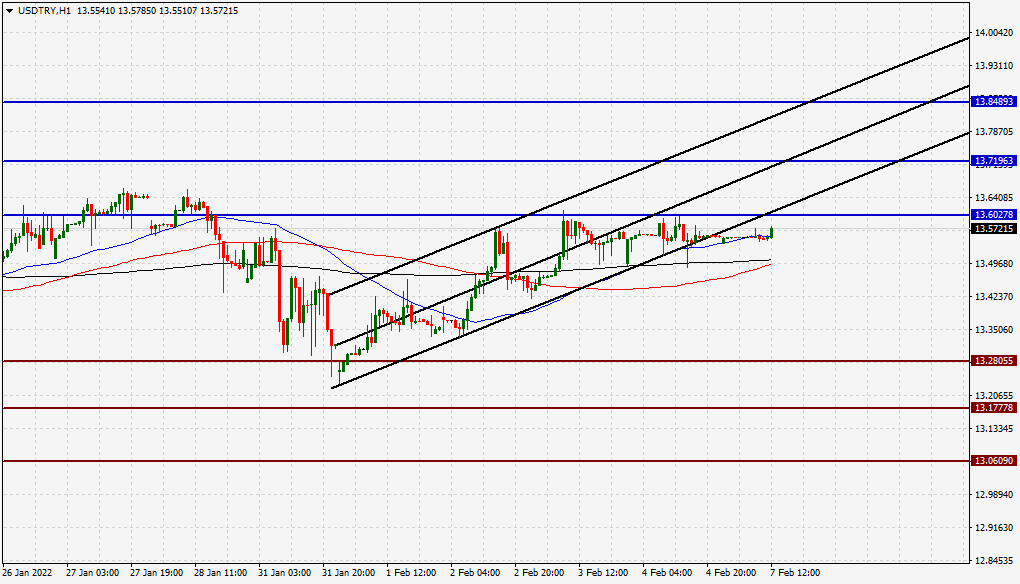
Task: Click the blue price tag 13.84893
Action: click(x=995, y=101)
